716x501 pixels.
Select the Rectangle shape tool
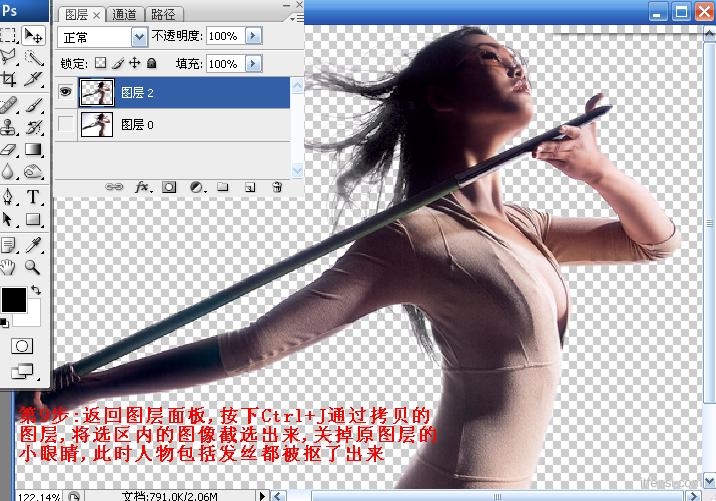tap(33, 219)
